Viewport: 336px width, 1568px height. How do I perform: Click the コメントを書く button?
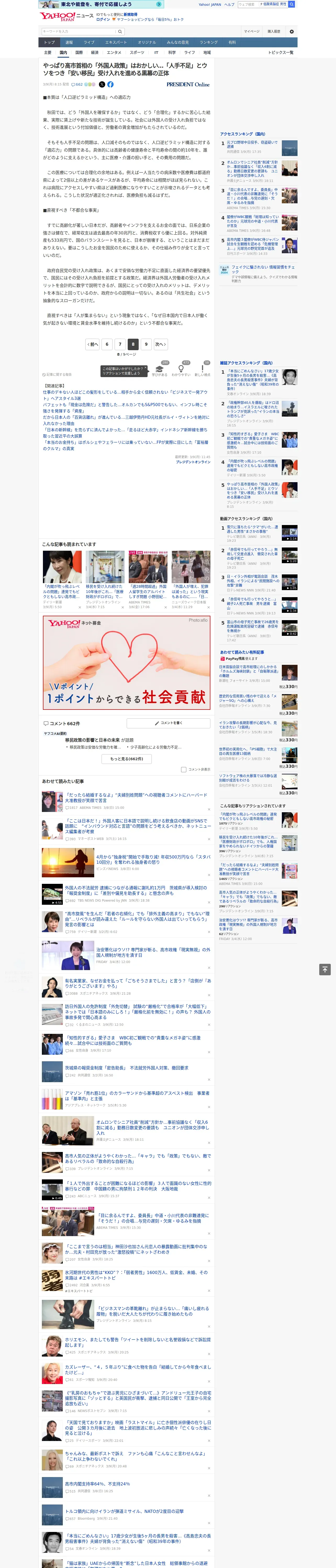pos(169,723)
